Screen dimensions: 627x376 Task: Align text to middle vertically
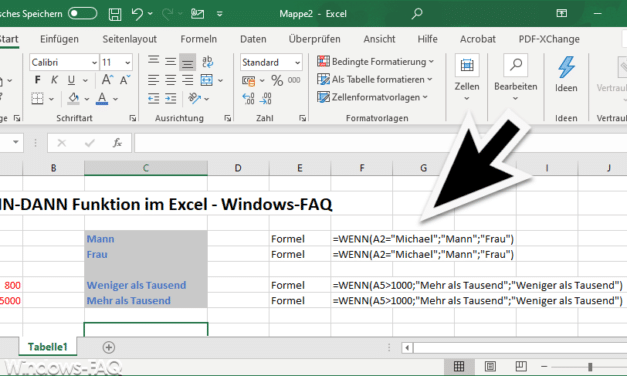(170, 61)
